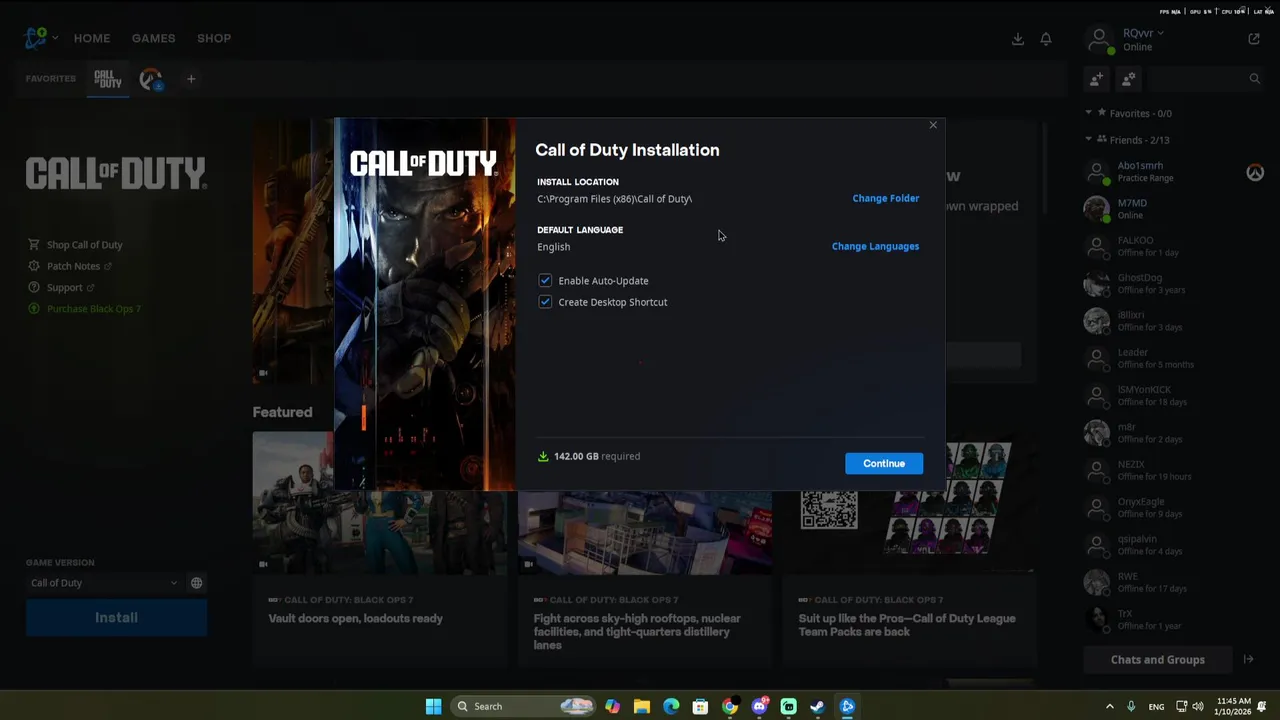Viewport: 1280px width, 720px height.
Task: Add a game to favorites with plus icon
Action: pyautogui.click(x=191, y=79)
